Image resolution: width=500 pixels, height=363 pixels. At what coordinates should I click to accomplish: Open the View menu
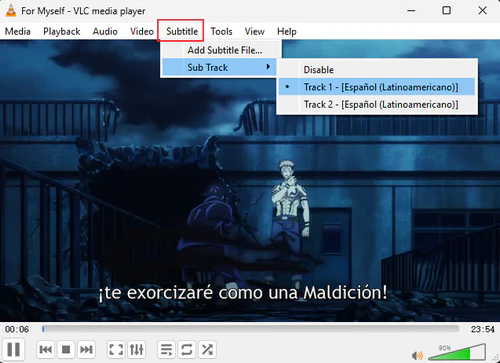click(254, 31)
